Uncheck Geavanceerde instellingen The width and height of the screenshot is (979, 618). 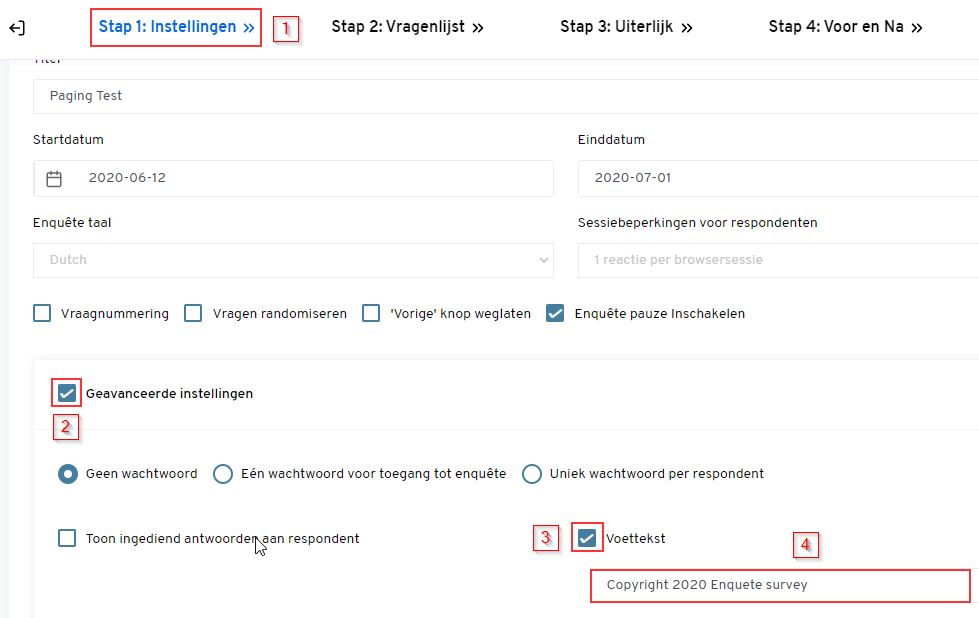(65, 393)
